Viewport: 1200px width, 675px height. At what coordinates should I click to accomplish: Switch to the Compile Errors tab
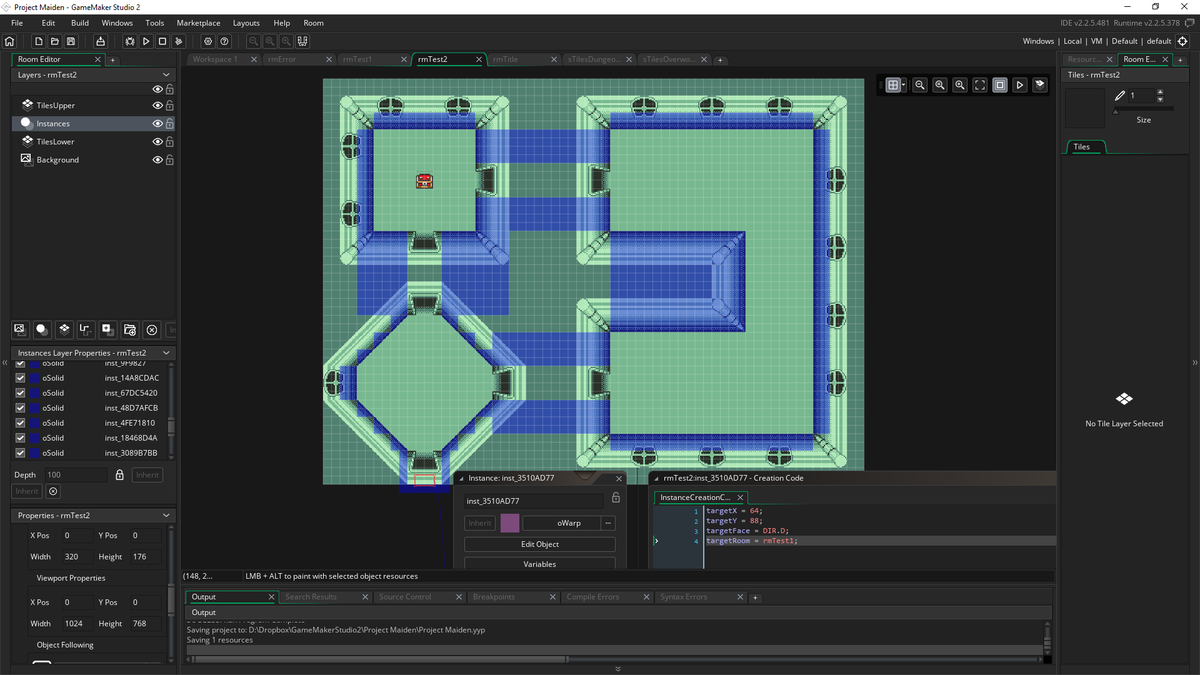(604, 597)
